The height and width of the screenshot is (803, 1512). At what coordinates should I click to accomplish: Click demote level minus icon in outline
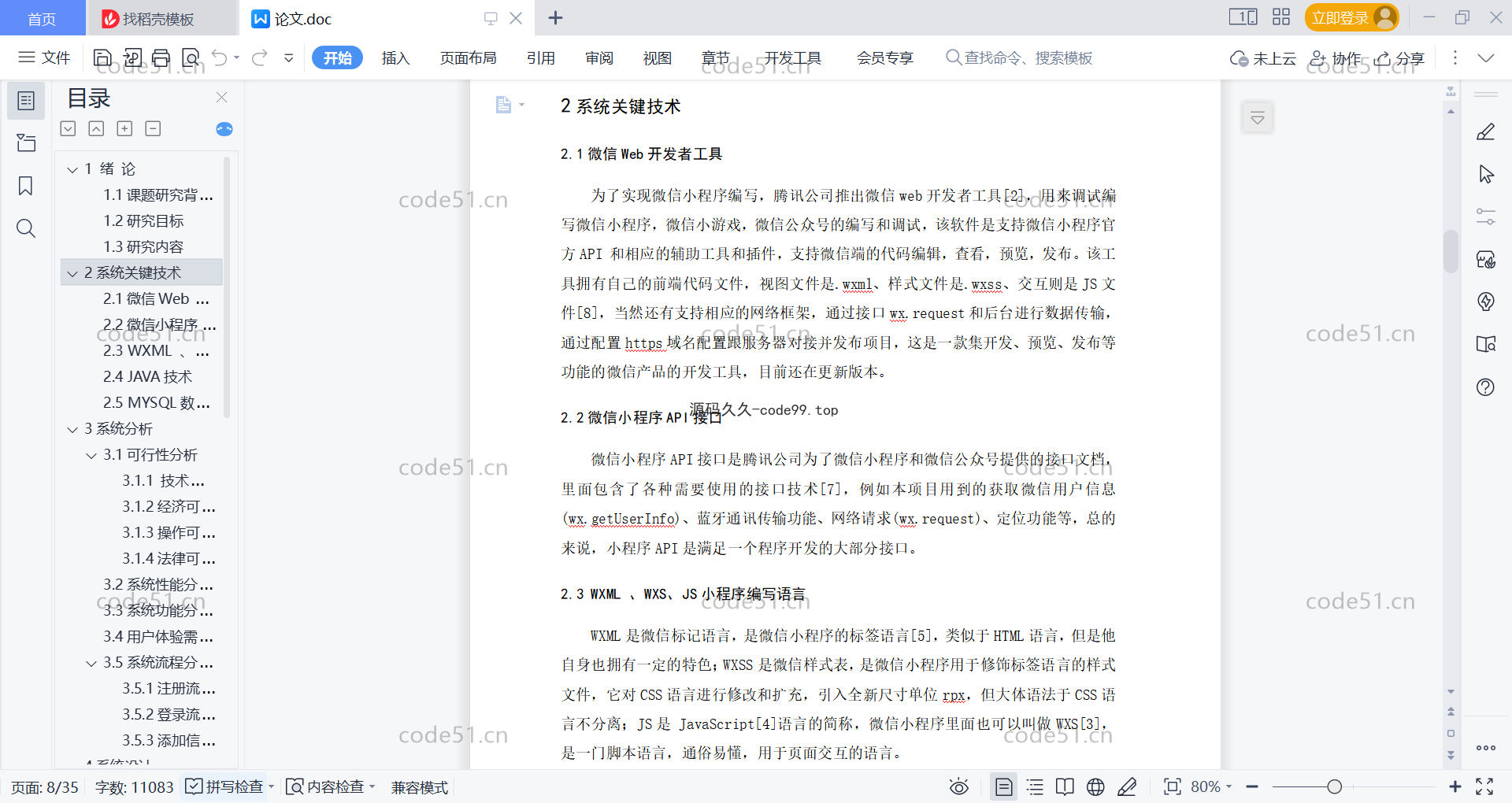[153, 128]
